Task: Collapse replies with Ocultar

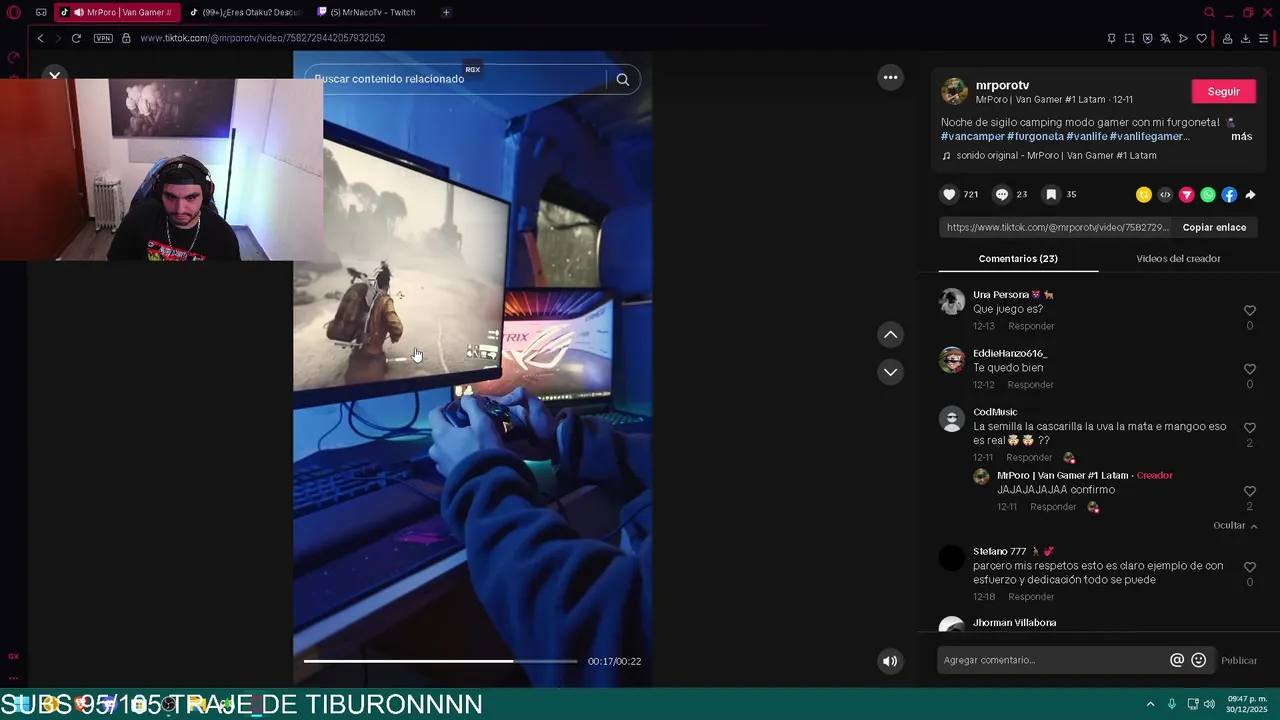Action: (x=1235, y=526)
